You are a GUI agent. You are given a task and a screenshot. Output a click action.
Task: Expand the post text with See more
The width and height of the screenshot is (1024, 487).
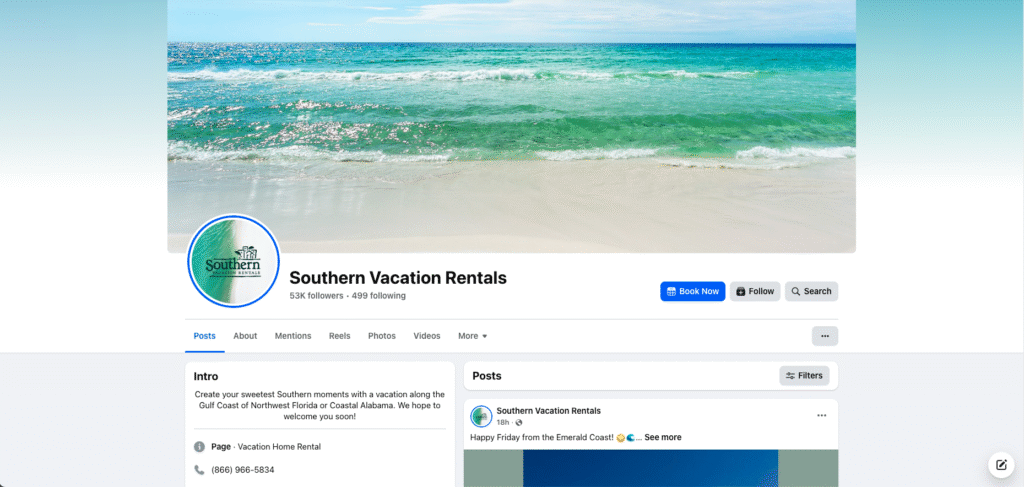pos(663,437)
